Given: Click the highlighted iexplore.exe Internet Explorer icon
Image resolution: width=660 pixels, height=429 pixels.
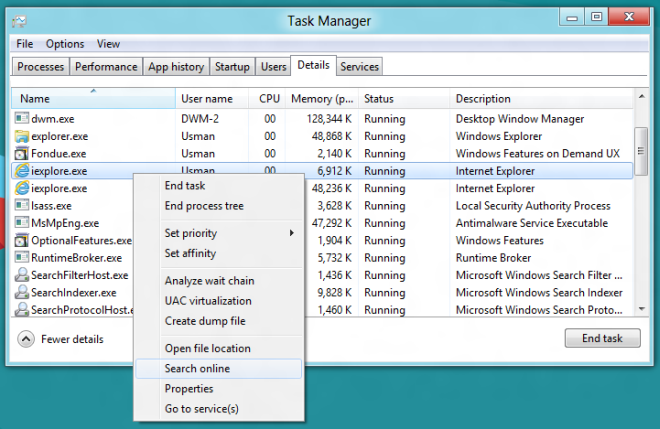Looking at the screenshot, I should [x=22, y=171].
